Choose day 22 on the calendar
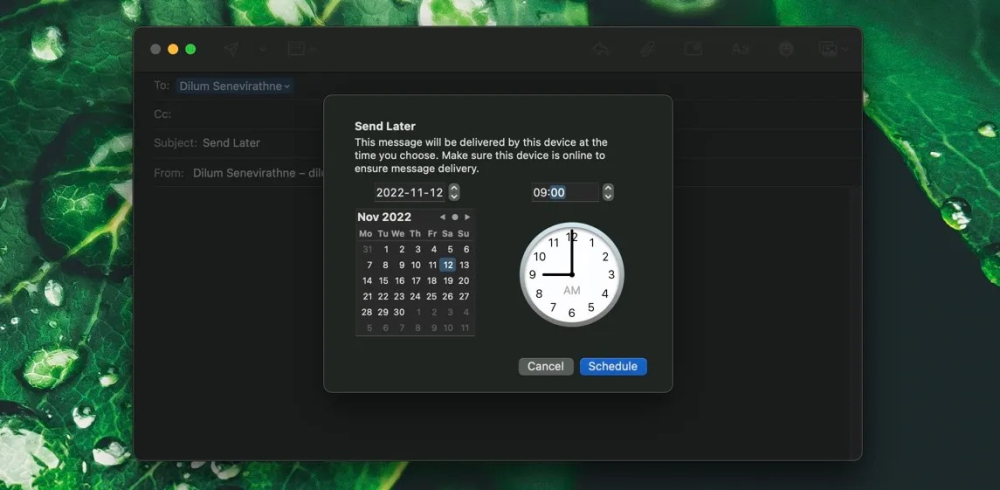The width and height of the screenshot is (1000, 490). tap(383, 297)
